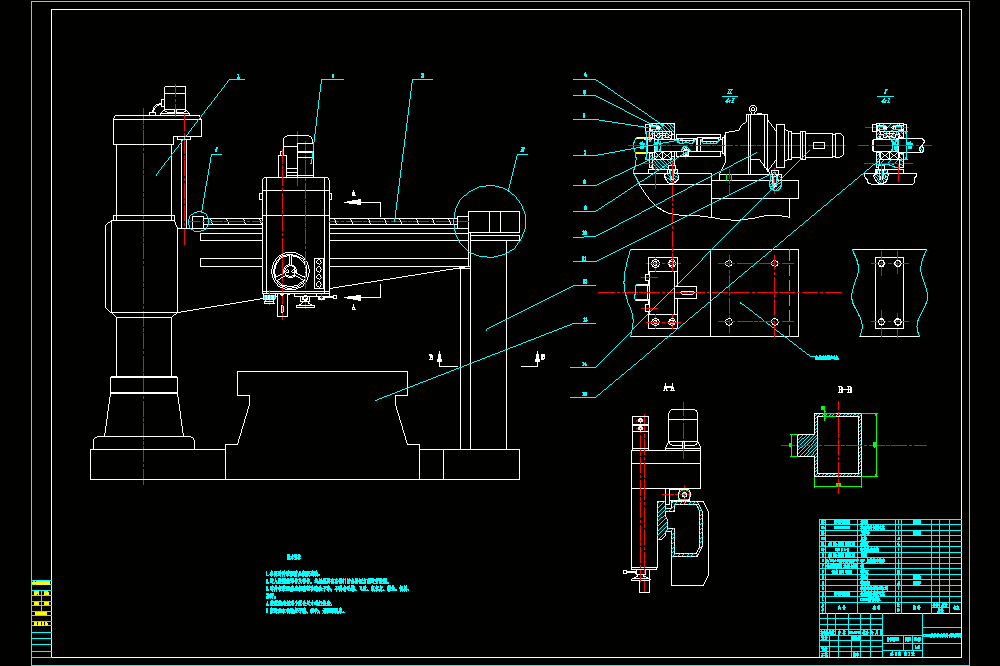The width and height of the screenshot is (1000, 666).
Task: Click the B-B section view label
Action: pos(844,390)
